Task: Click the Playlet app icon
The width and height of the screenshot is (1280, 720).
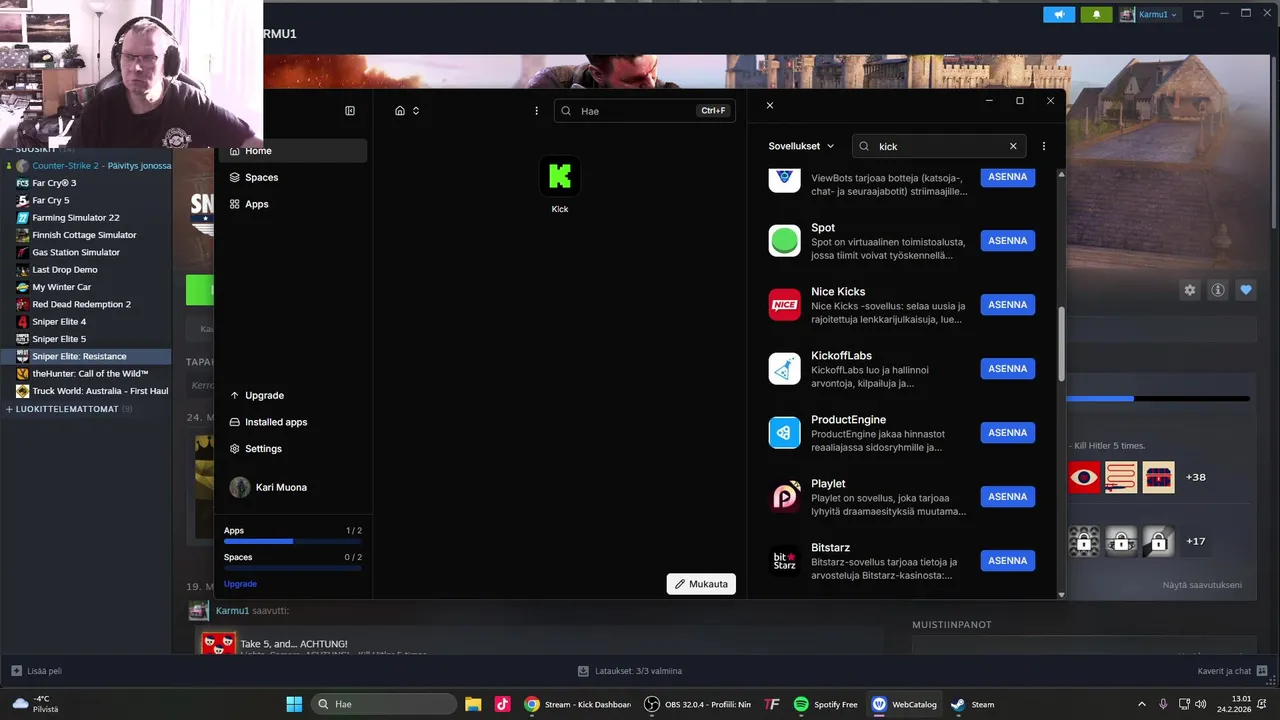Action: pyautogui.click(x=785, y=497)
